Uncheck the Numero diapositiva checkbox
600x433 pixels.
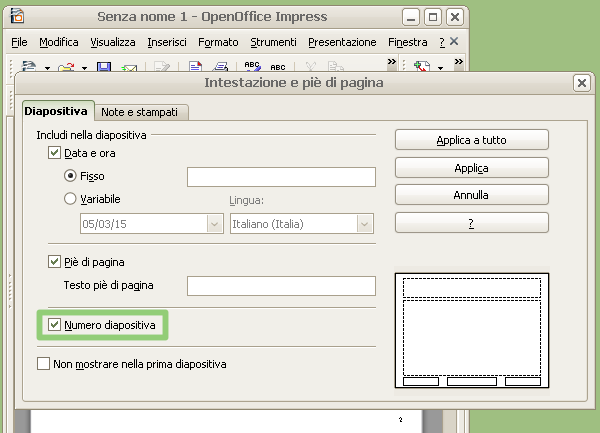coord(55,325)
